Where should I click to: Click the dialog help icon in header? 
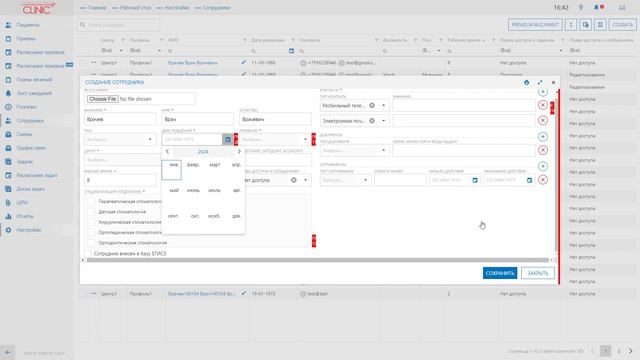pyautogui.click(x=527, y=82)
